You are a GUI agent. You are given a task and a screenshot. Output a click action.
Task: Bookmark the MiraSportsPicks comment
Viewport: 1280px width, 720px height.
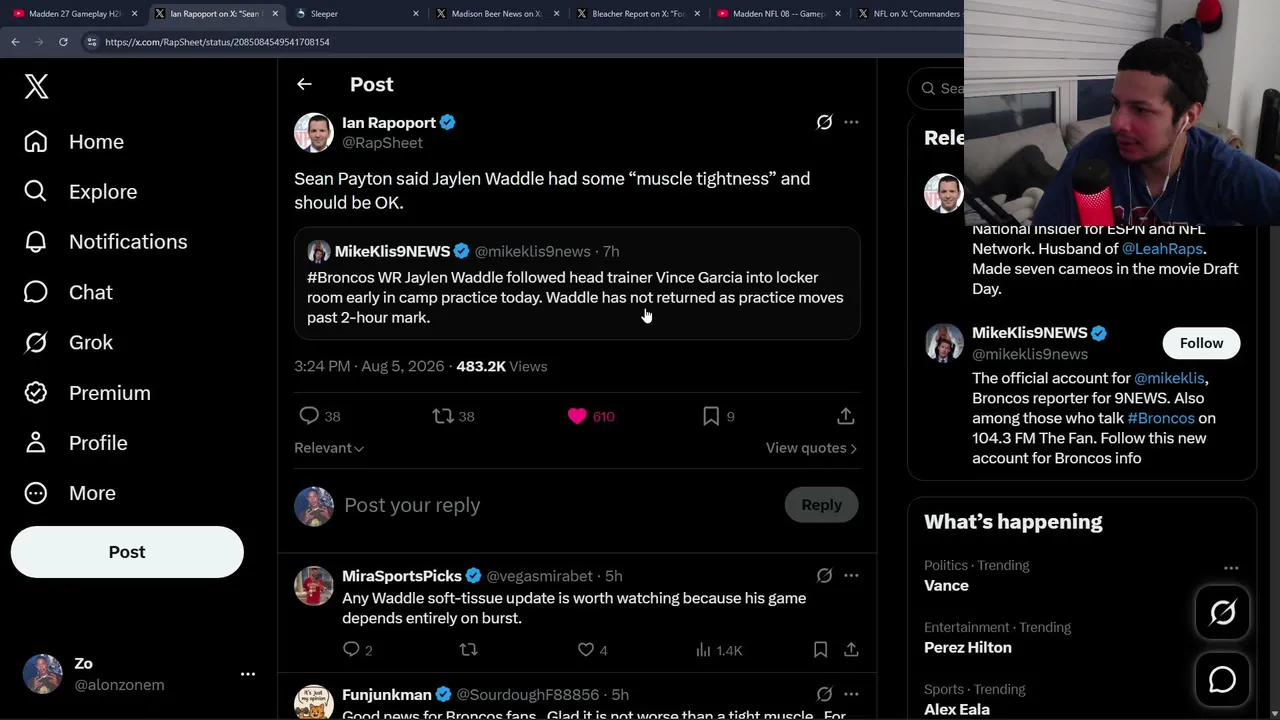pyautogui.click(x=820, y=650)
